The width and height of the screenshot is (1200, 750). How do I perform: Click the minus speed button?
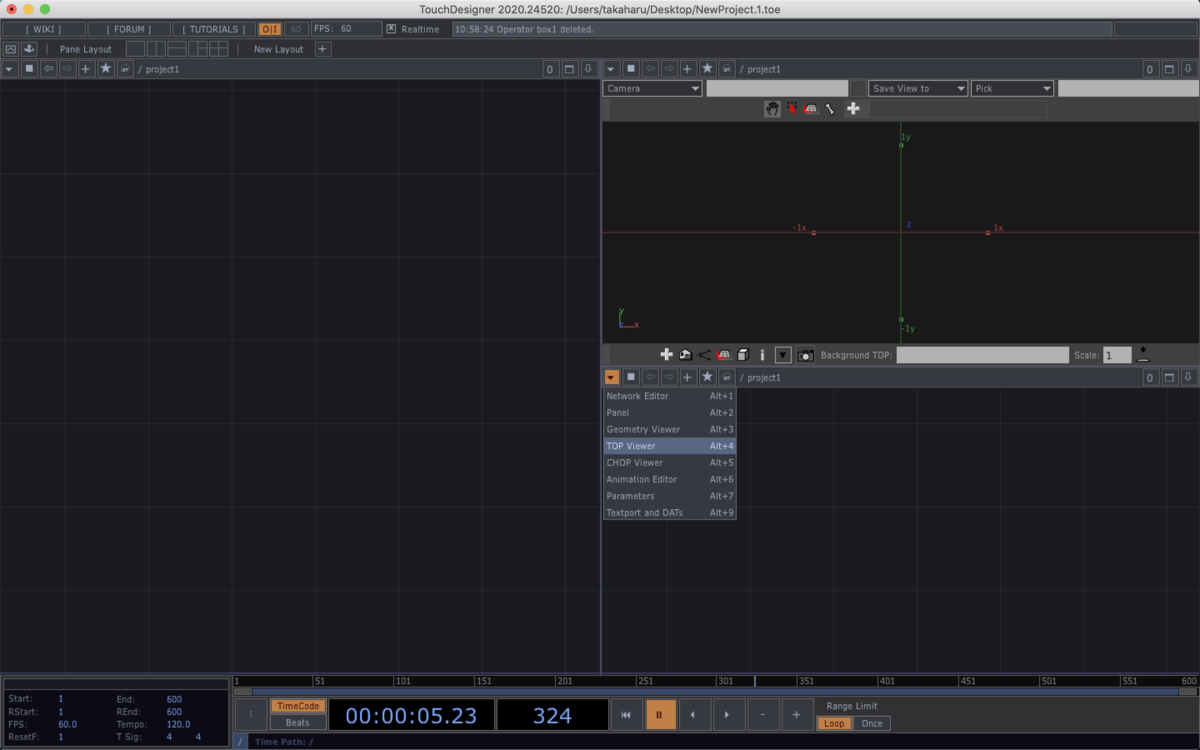[x=763, y=715]
